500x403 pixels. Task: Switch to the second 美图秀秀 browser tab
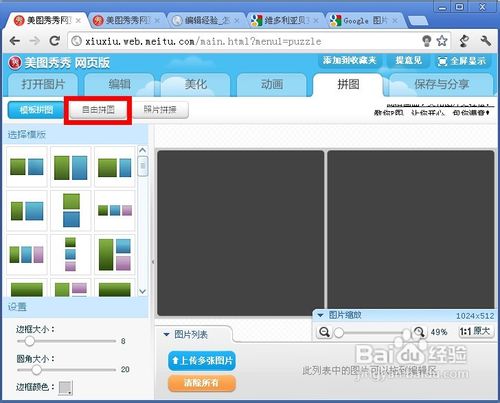127,21
